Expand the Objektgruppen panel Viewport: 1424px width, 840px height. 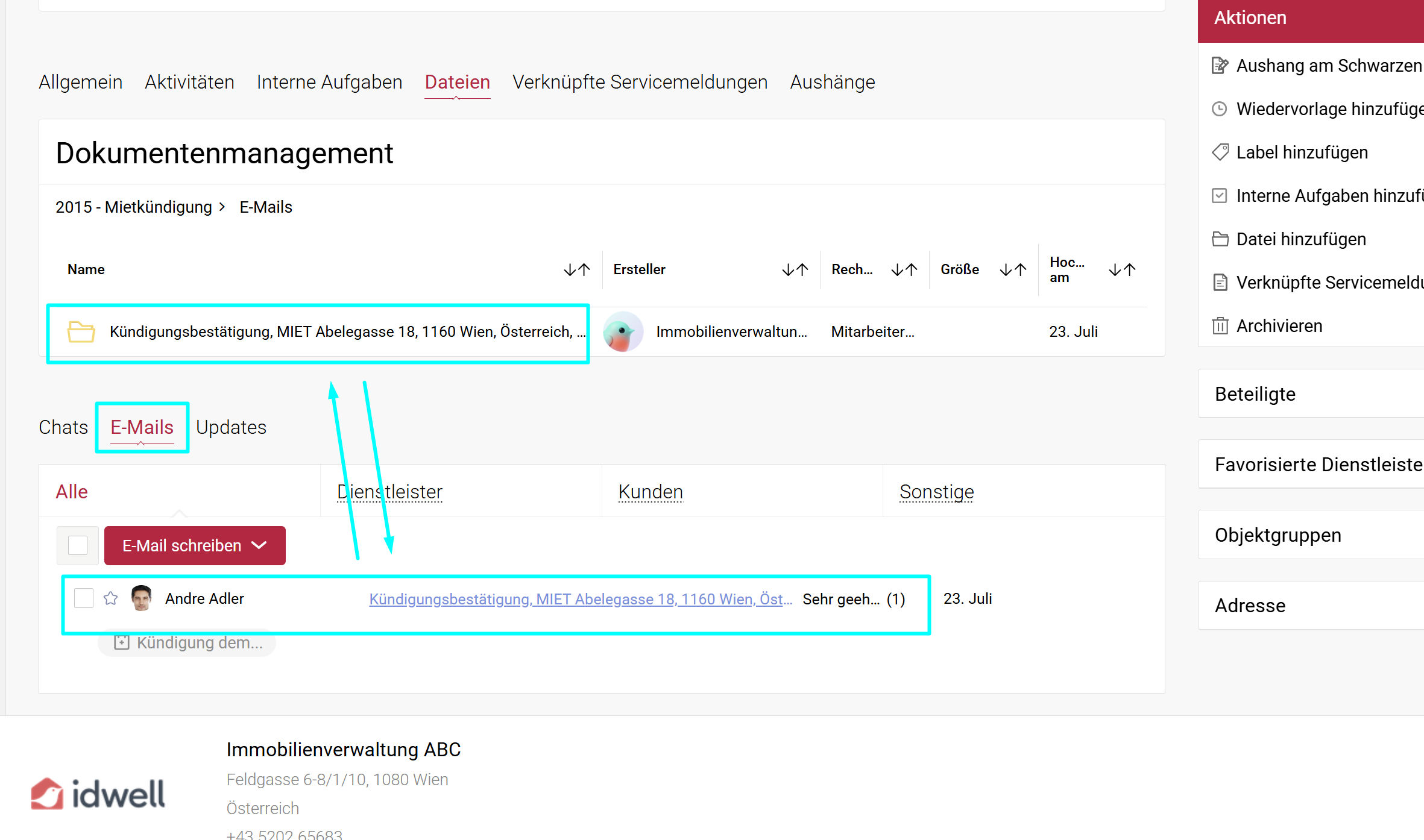click(x=1311, y=534)
